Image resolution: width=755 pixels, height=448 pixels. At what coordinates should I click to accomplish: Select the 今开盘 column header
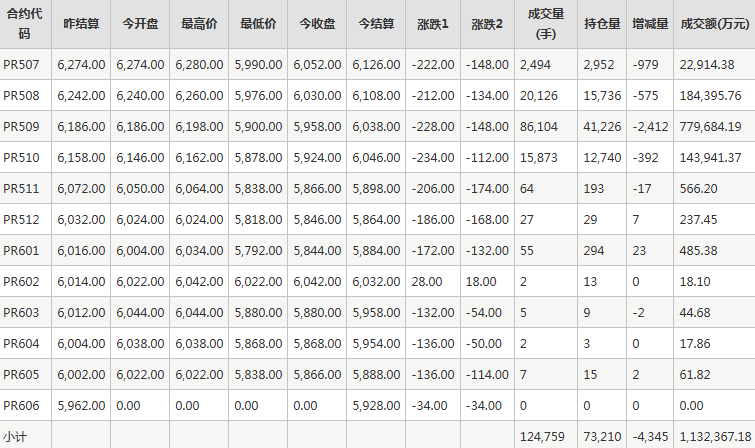[x=140, y=24]
